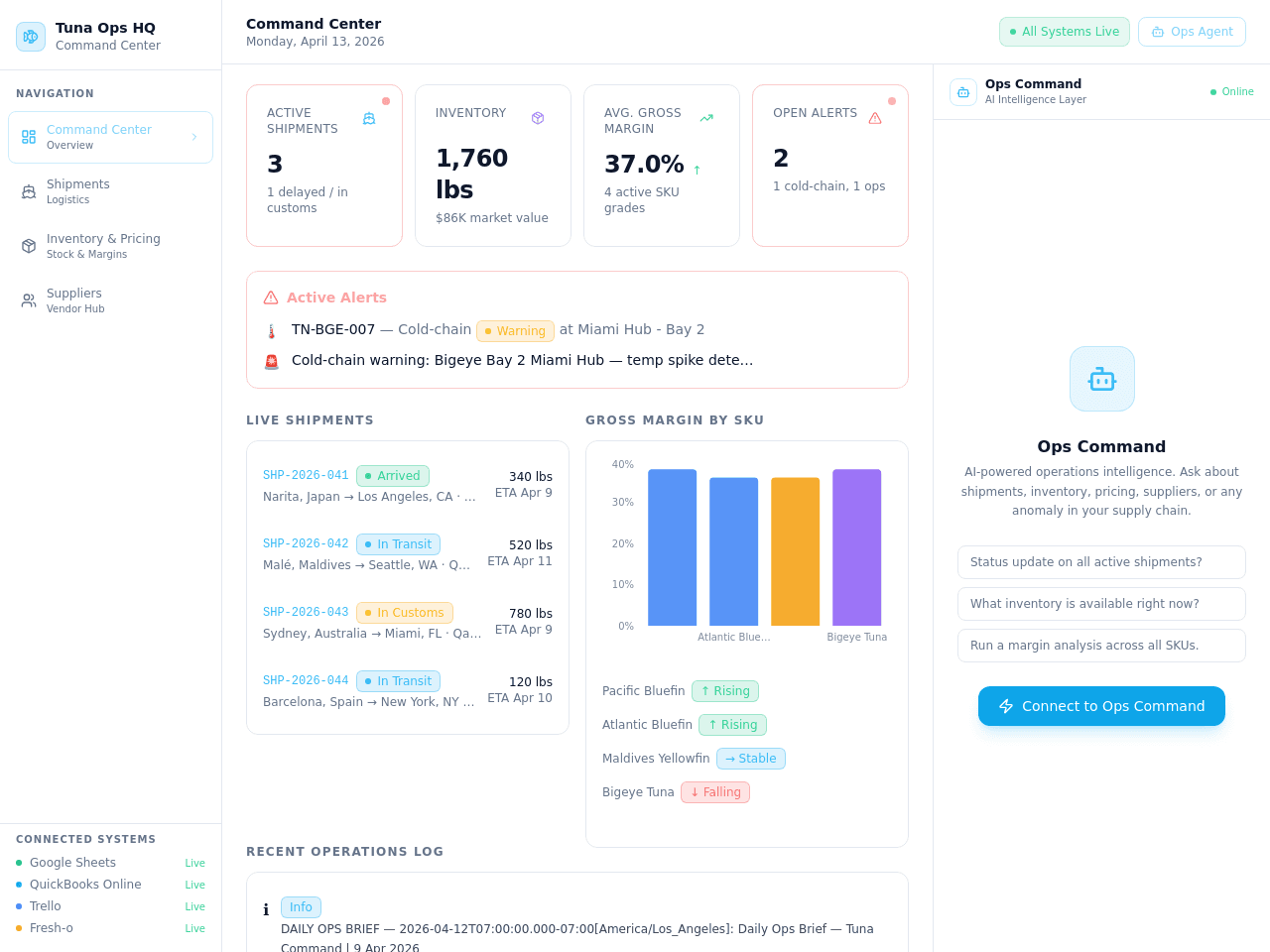Image resolution: width=1270 pixels, height=952 pixels.
Task: Click the Shipments ship icon in sidebar
Action: click(29, 191)
